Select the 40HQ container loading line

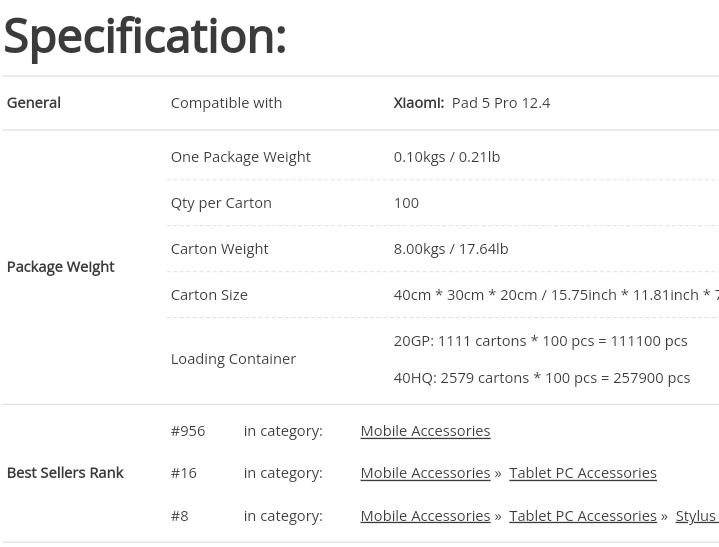542,378
